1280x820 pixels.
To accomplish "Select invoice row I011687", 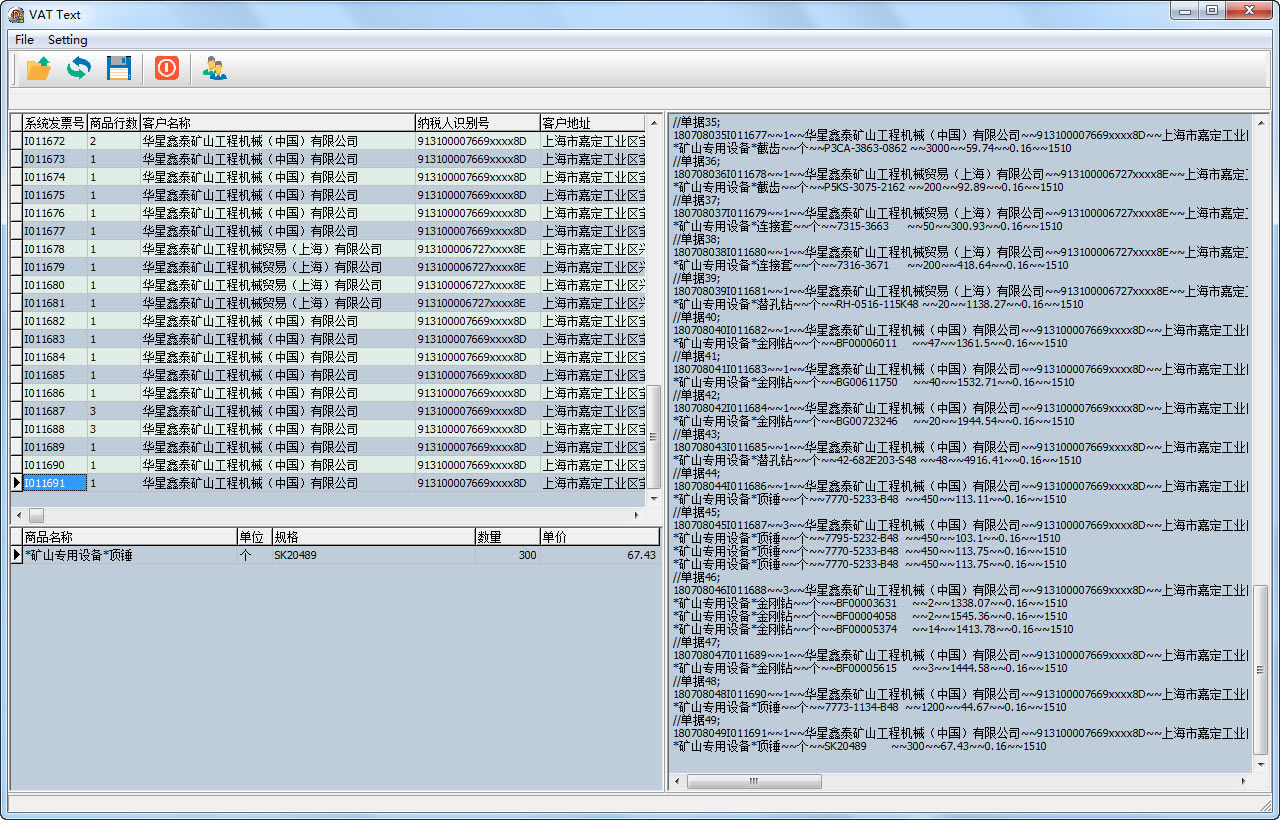I will click(x=54, y=411).
